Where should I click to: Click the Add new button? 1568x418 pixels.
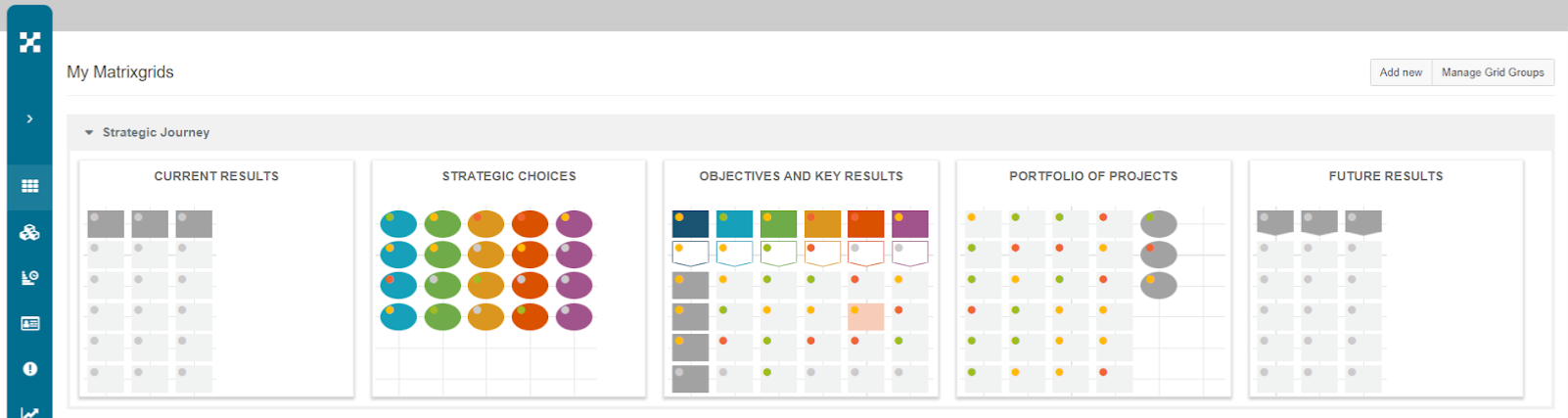1401,72
